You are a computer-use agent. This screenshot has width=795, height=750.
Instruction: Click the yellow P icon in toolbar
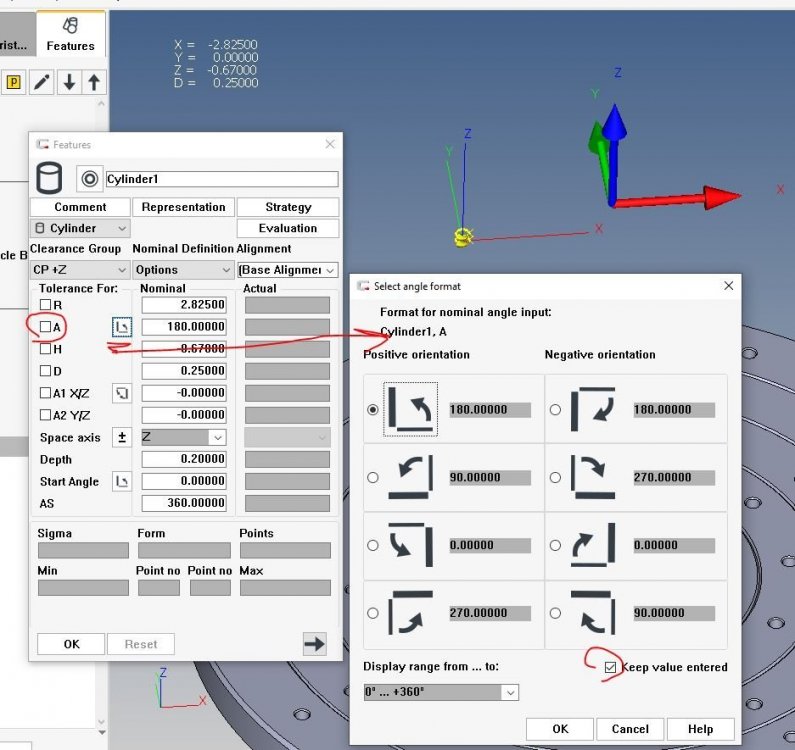click(14, 82)
